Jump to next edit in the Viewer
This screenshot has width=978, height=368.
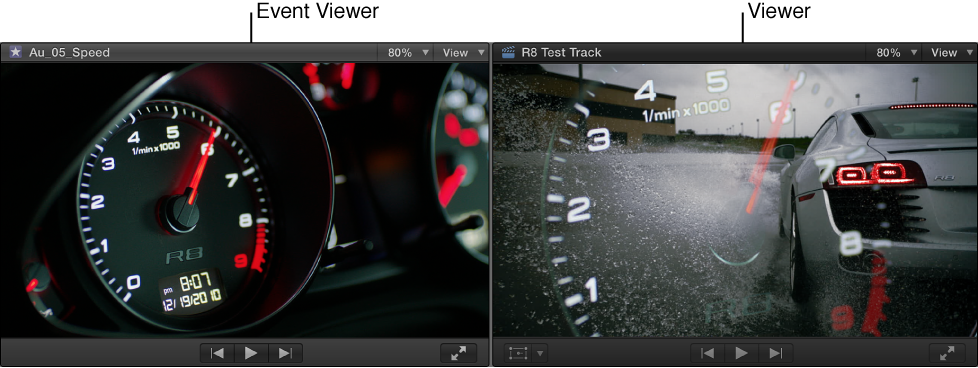[776, 353]
